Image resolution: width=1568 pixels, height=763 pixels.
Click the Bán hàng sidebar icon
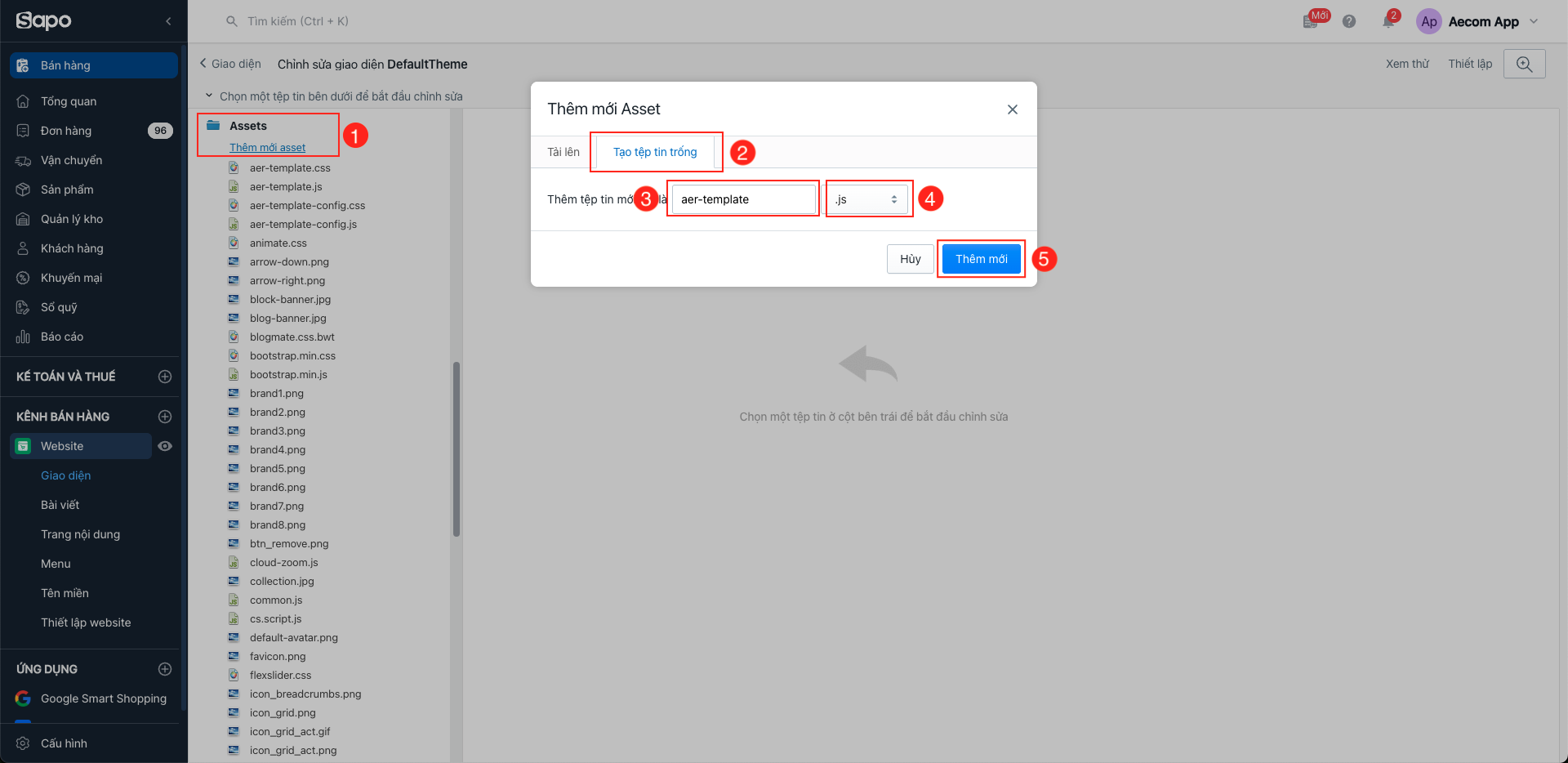click(23, 65)
